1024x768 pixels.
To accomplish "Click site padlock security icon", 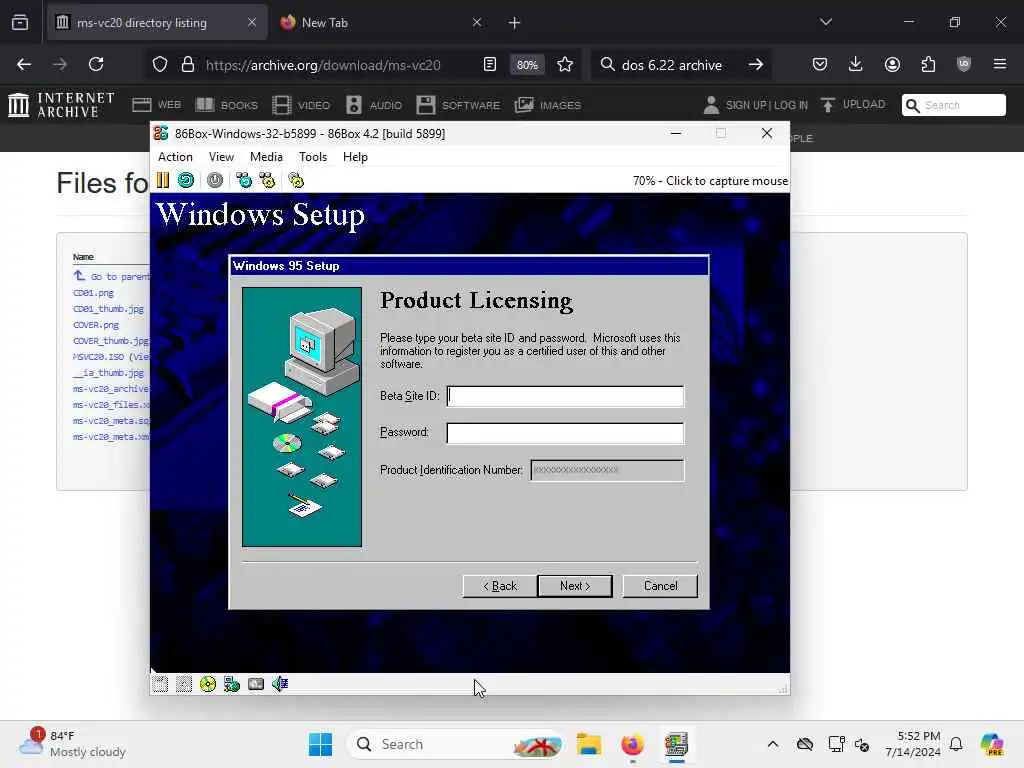I will point(188,64).
